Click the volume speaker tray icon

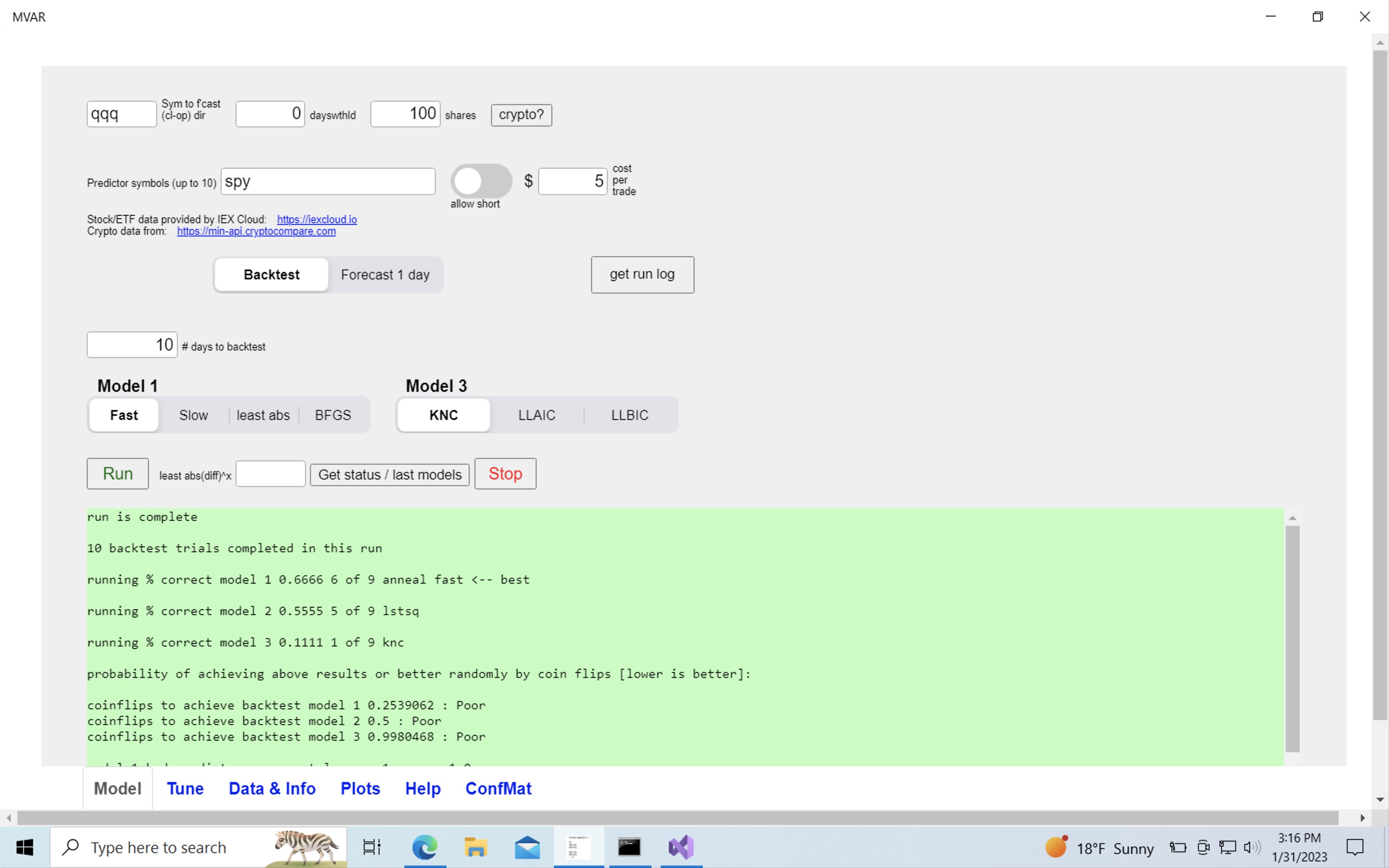pyautogui.click(x=1251, y=847)
